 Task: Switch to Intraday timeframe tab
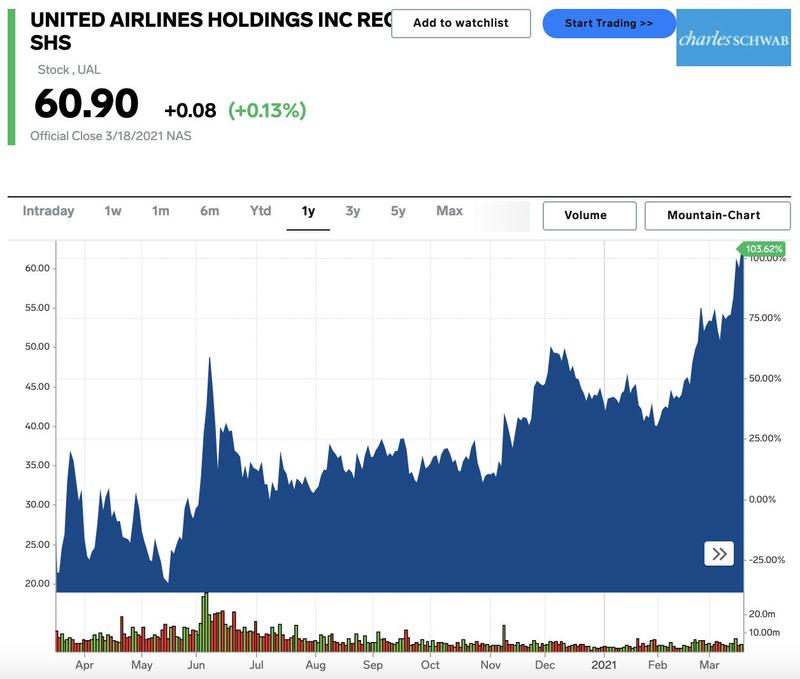(48, 211)
